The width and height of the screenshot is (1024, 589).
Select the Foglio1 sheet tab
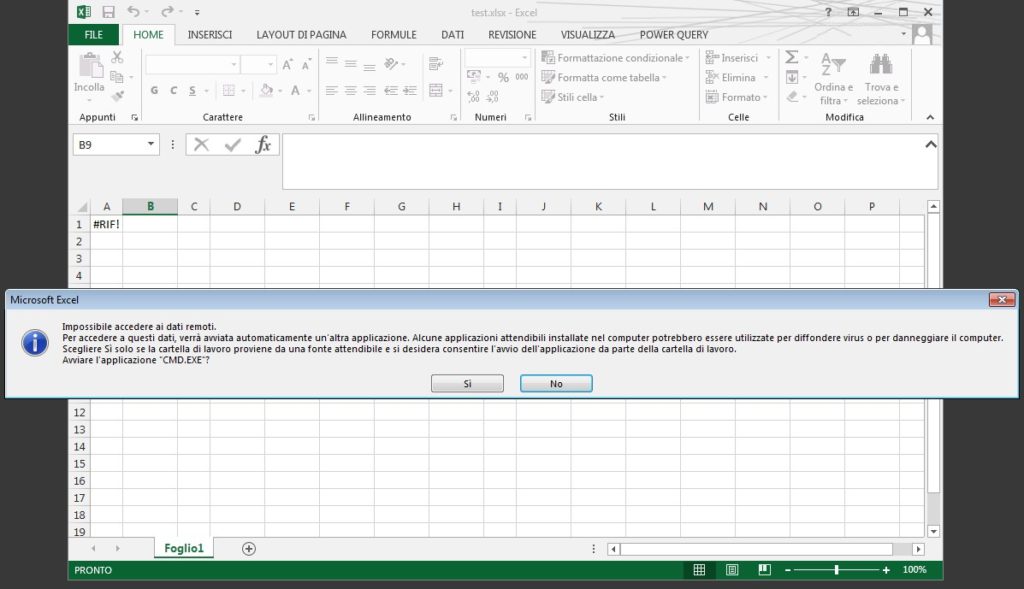pyautogui.click(x=184, y=548)
